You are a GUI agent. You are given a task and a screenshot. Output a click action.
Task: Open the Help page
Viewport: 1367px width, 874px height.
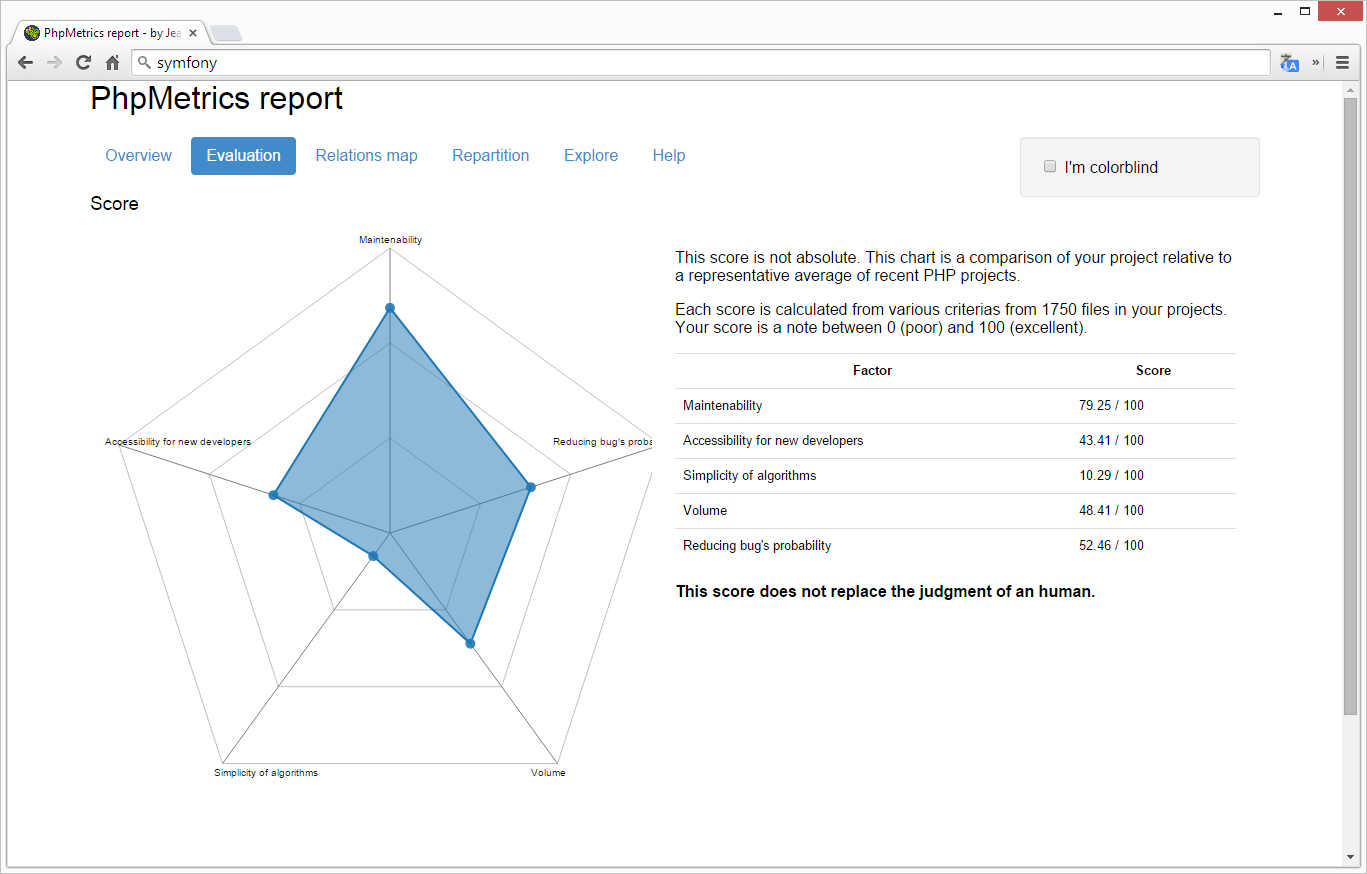click(669, 155)
